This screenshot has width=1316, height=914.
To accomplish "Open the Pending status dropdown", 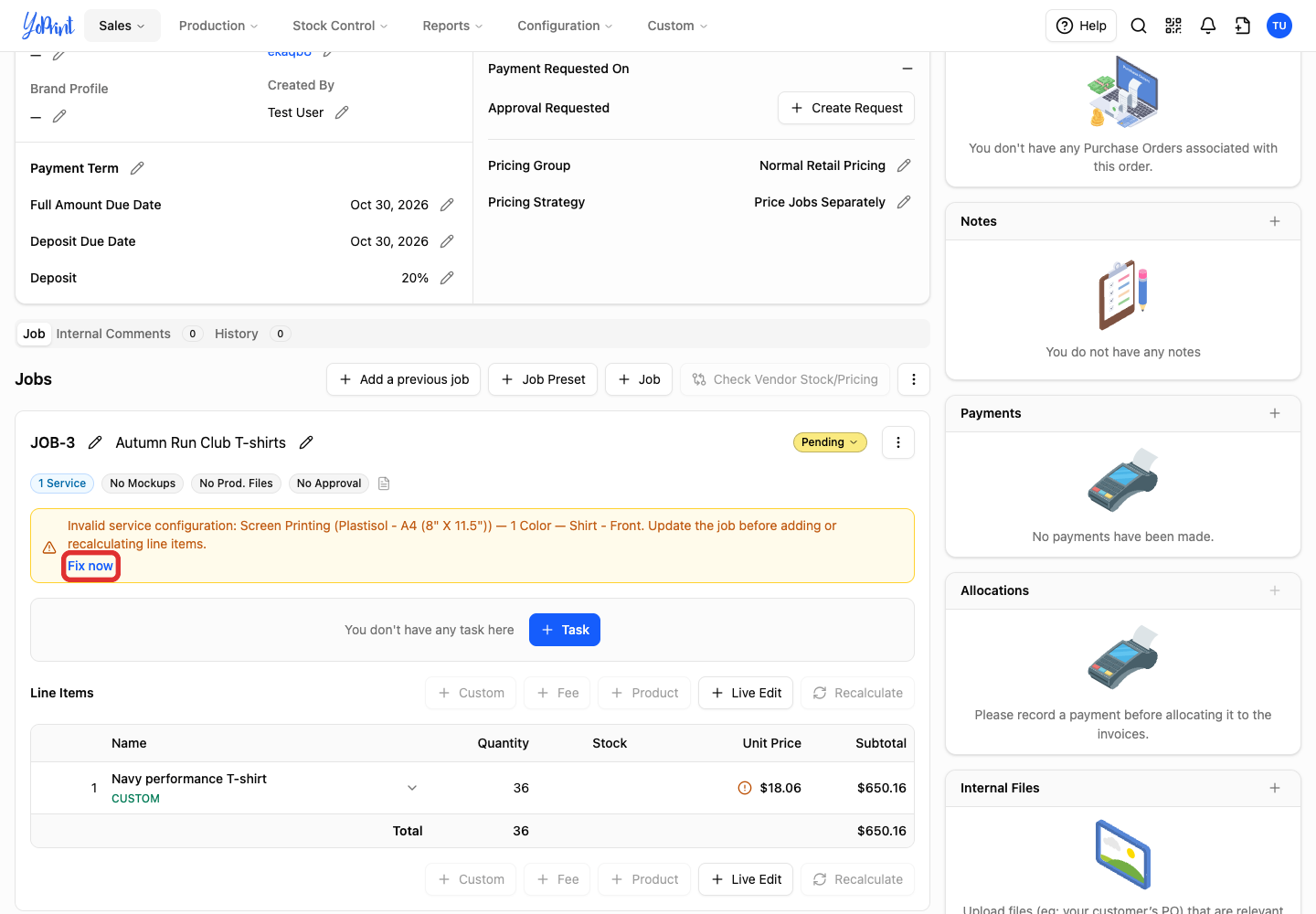I will 830,442.
